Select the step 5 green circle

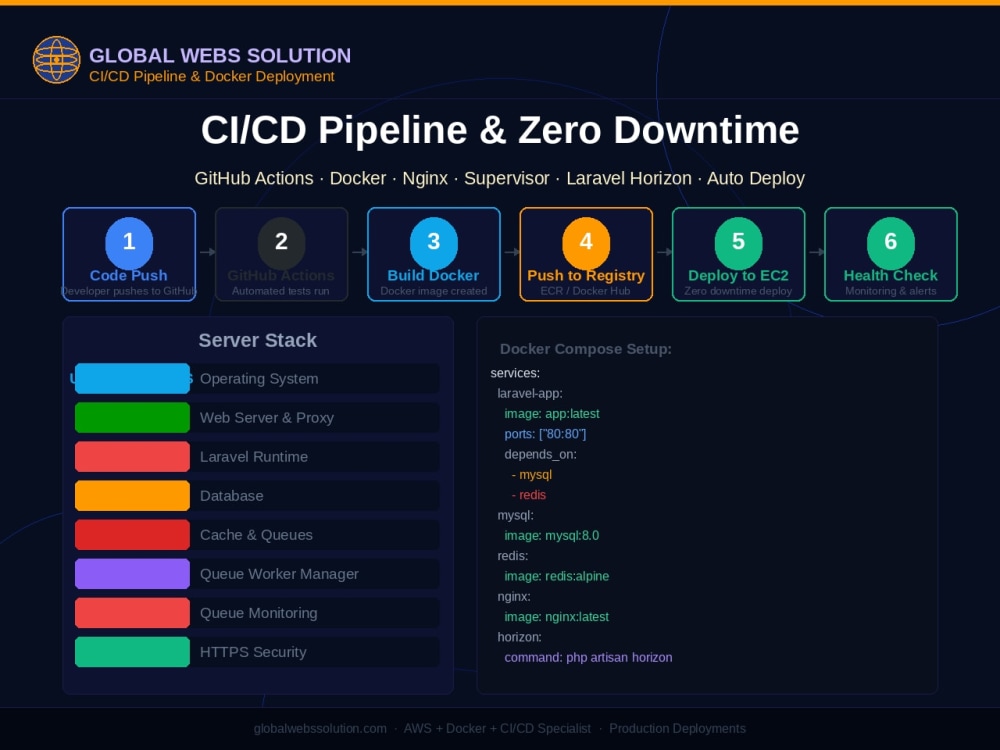[739, 242]
